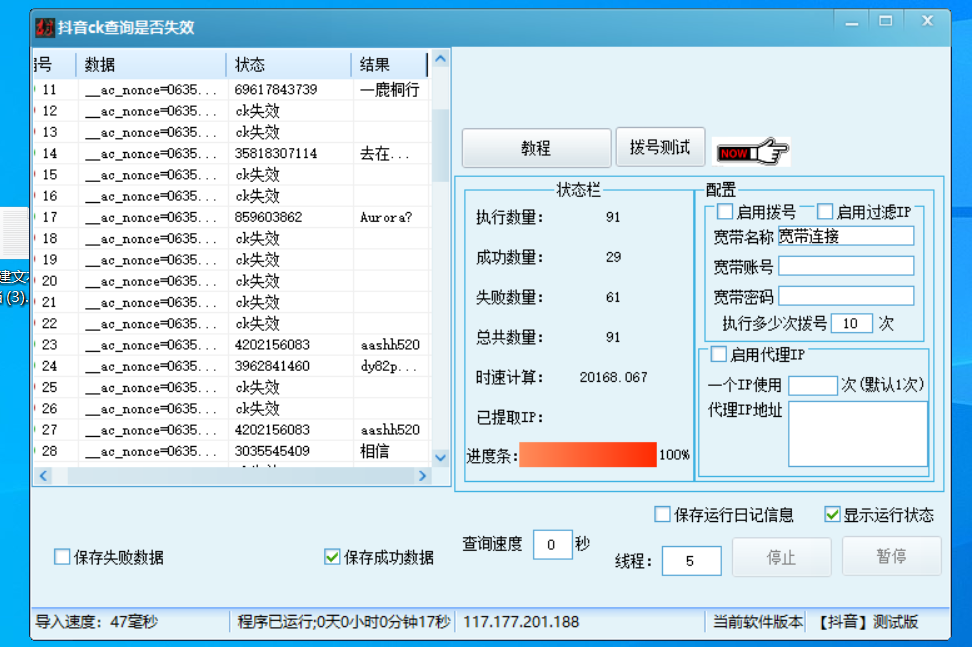Click the 停止 button

pyautogui.click(x=781, y=557)
